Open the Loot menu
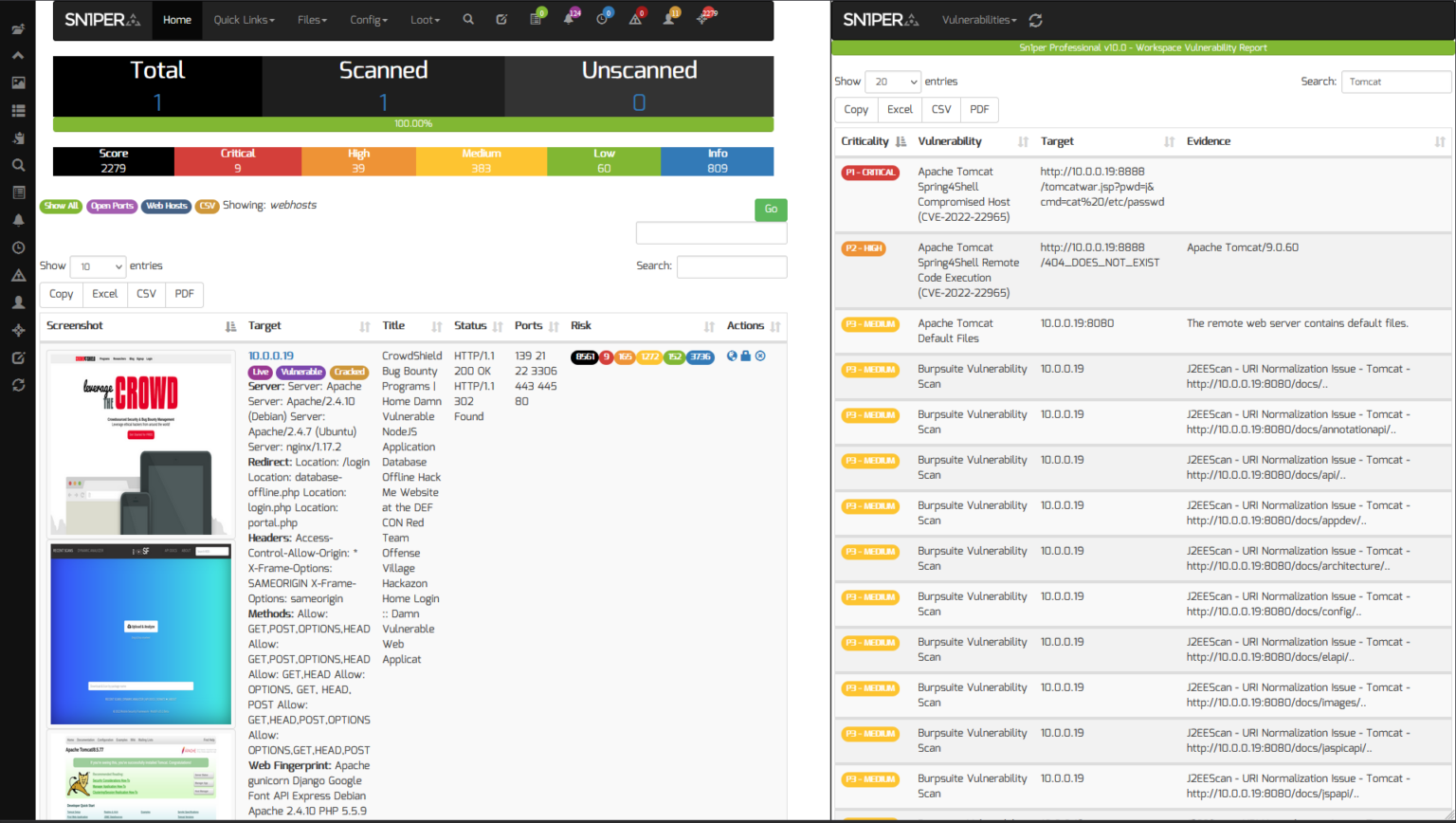This screenshot has width=1456, height=823. (425, 20)
